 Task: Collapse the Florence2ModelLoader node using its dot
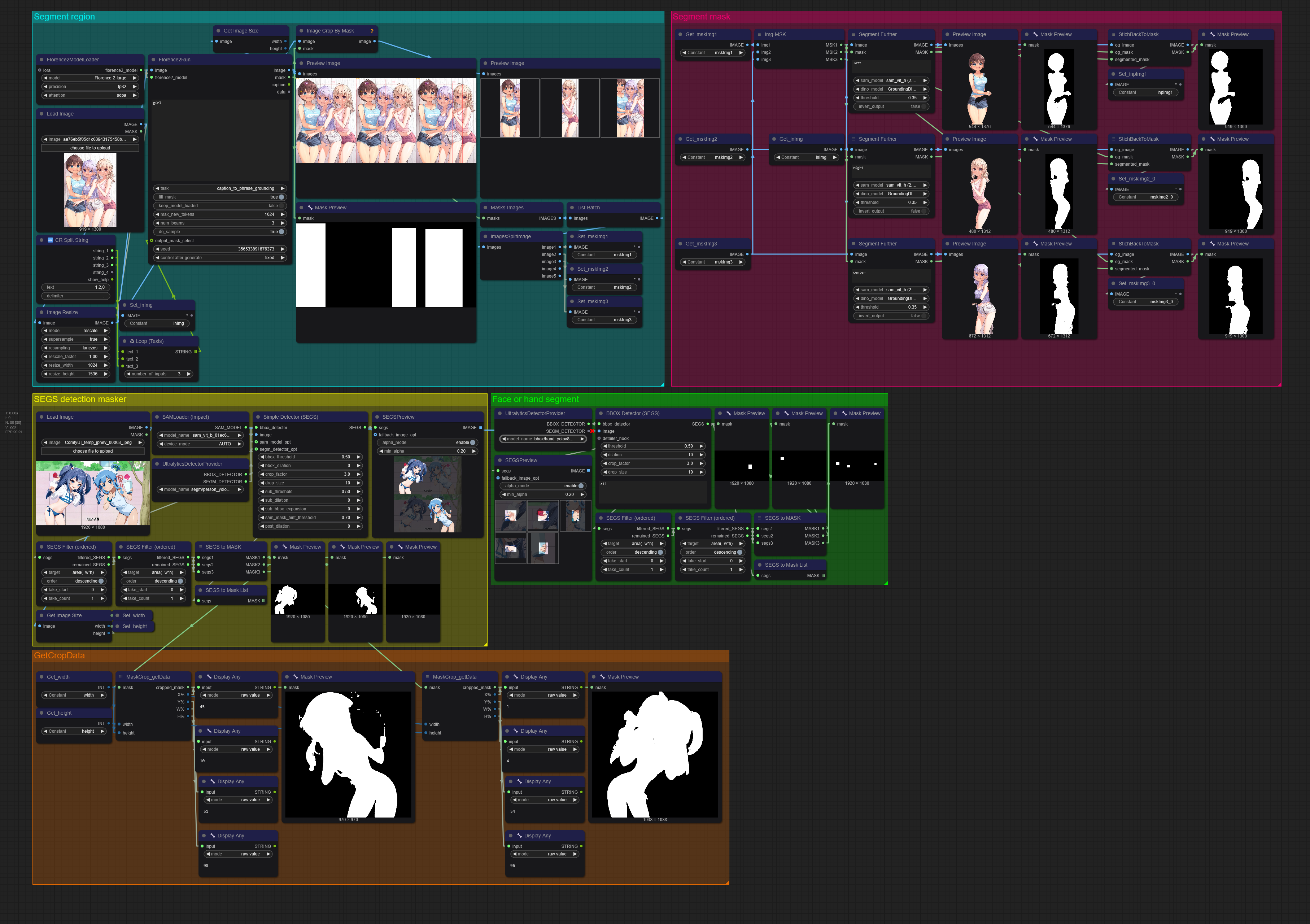pyautogui.click(x=42, y=59)
